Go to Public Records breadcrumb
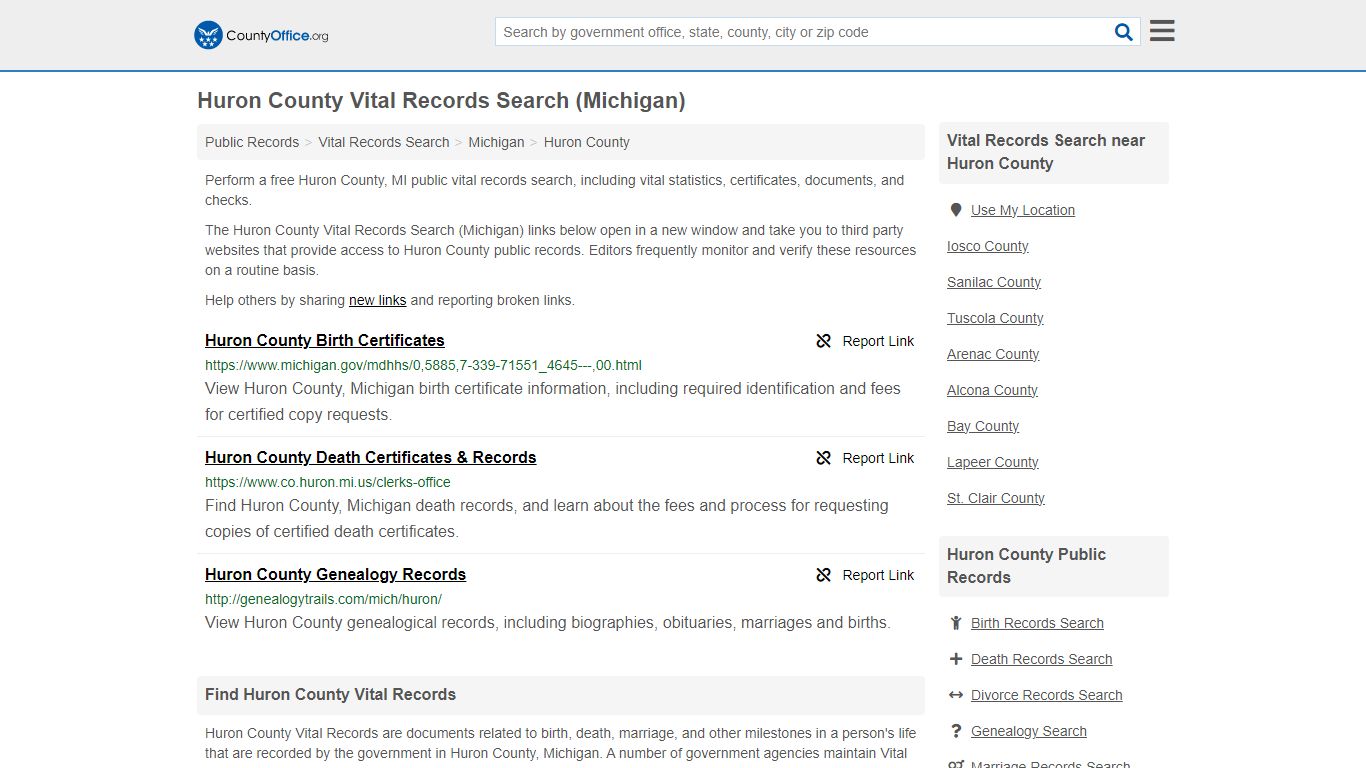Viewport: 1366px width, 768px height. (252, 142)
